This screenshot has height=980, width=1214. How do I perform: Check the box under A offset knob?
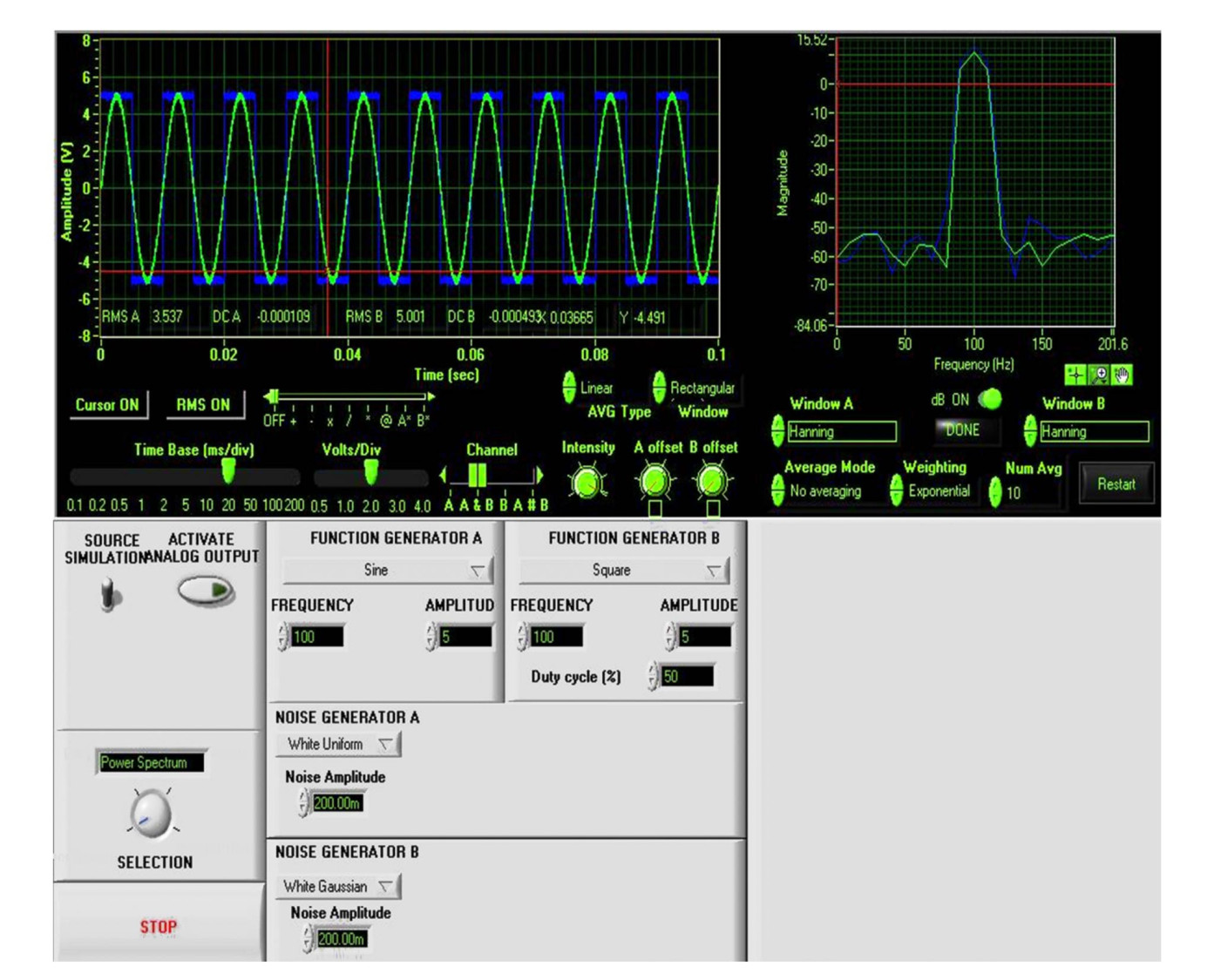[654, 507]
